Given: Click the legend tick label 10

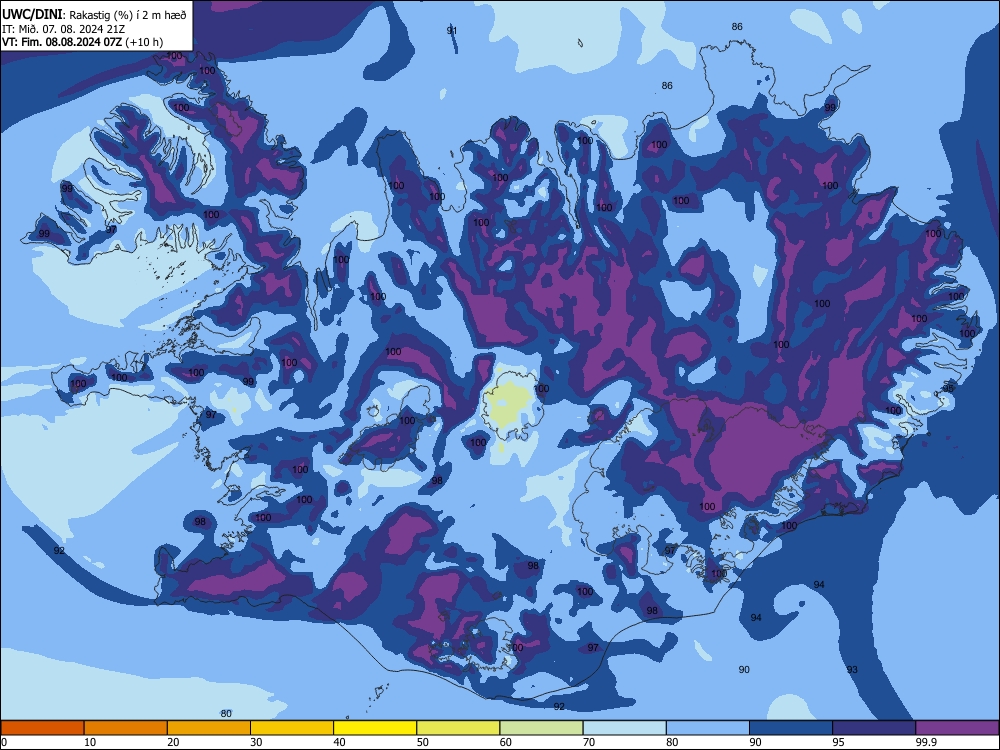Looking at the screenshot, I should 90,742.
